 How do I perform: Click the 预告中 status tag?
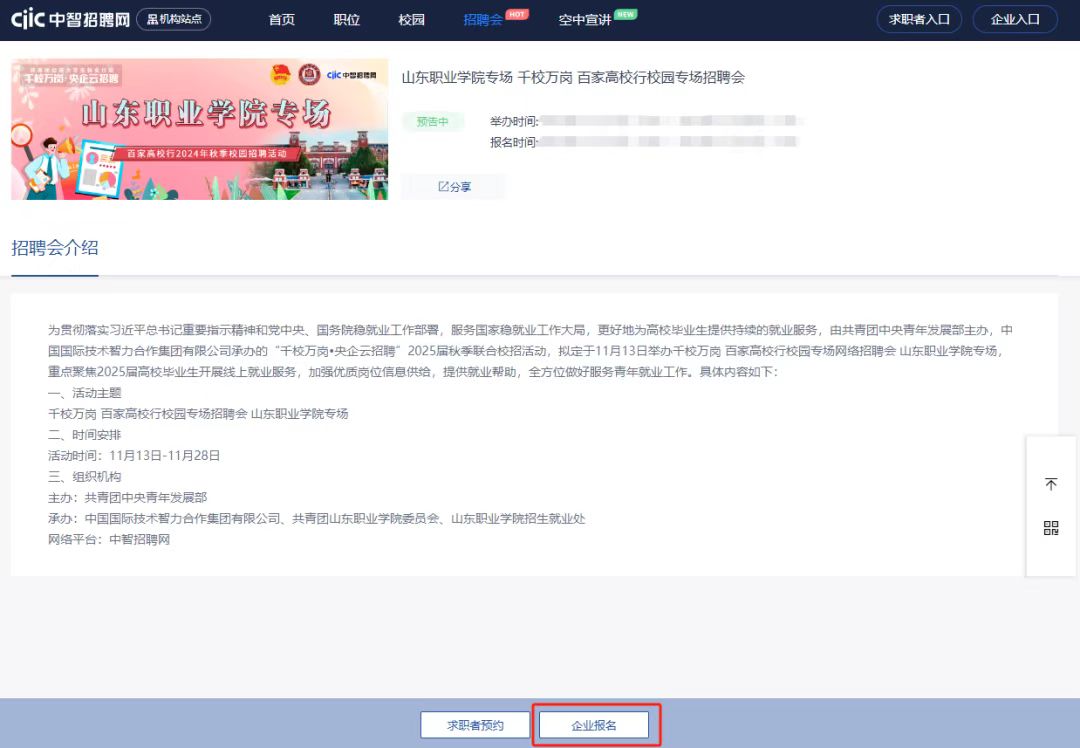pyautogui.click(x=433, y=122)
